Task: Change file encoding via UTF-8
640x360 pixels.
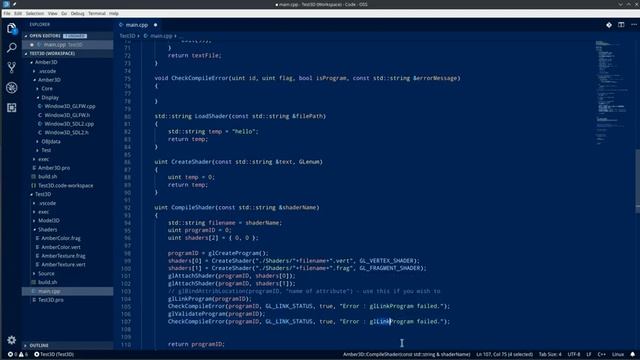Action: (573, 354)
